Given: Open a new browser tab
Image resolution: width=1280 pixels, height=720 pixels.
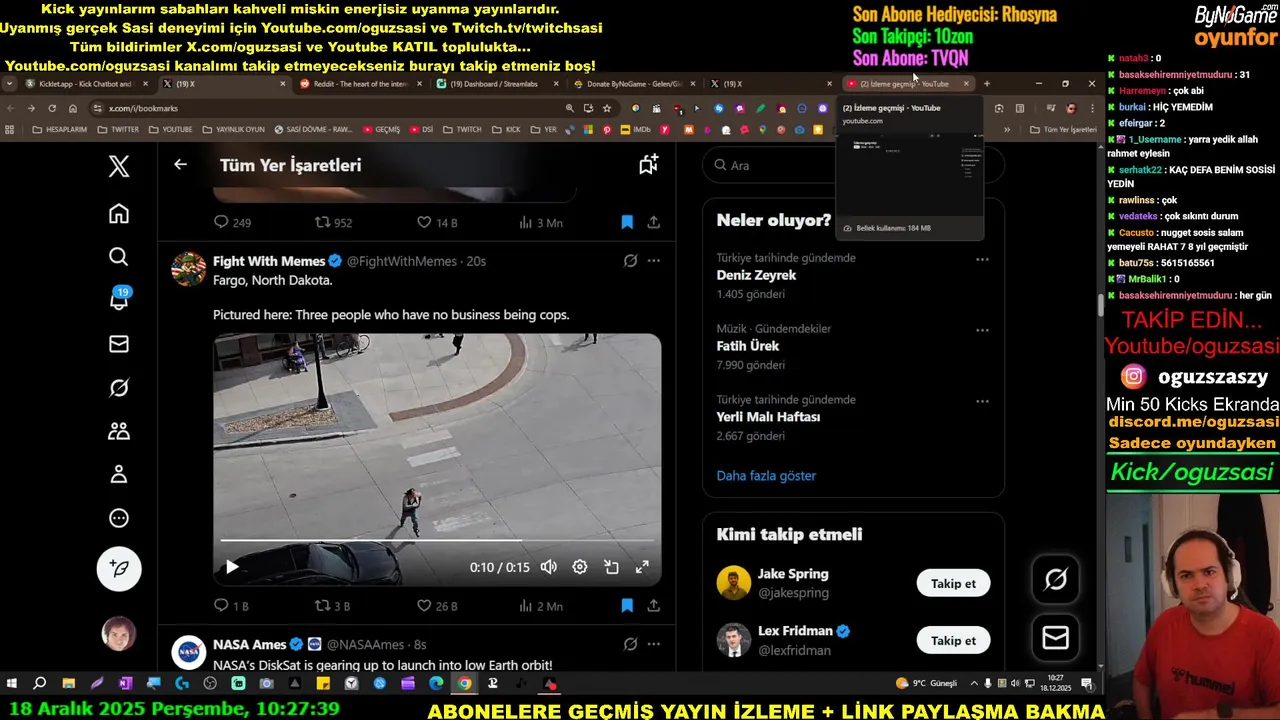Looking at the screenshot, I should pyautogui.click(x=987, y=84).
